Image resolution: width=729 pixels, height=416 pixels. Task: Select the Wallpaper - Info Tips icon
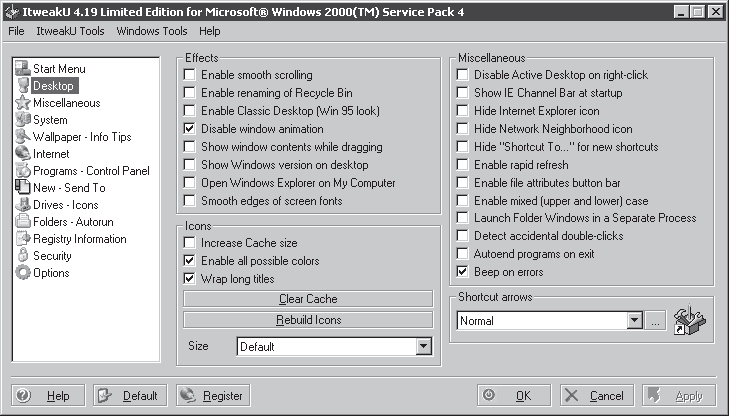(23, 137)
